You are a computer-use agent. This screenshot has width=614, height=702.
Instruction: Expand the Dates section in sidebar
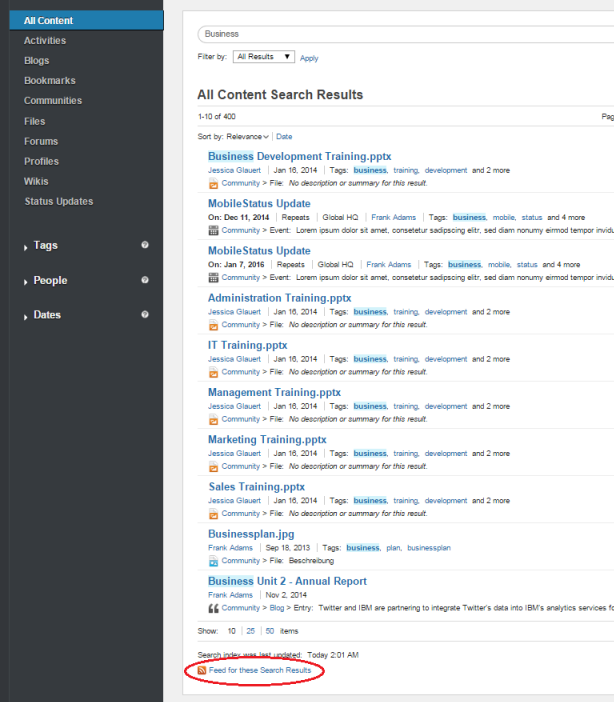[x=47, y=315]
